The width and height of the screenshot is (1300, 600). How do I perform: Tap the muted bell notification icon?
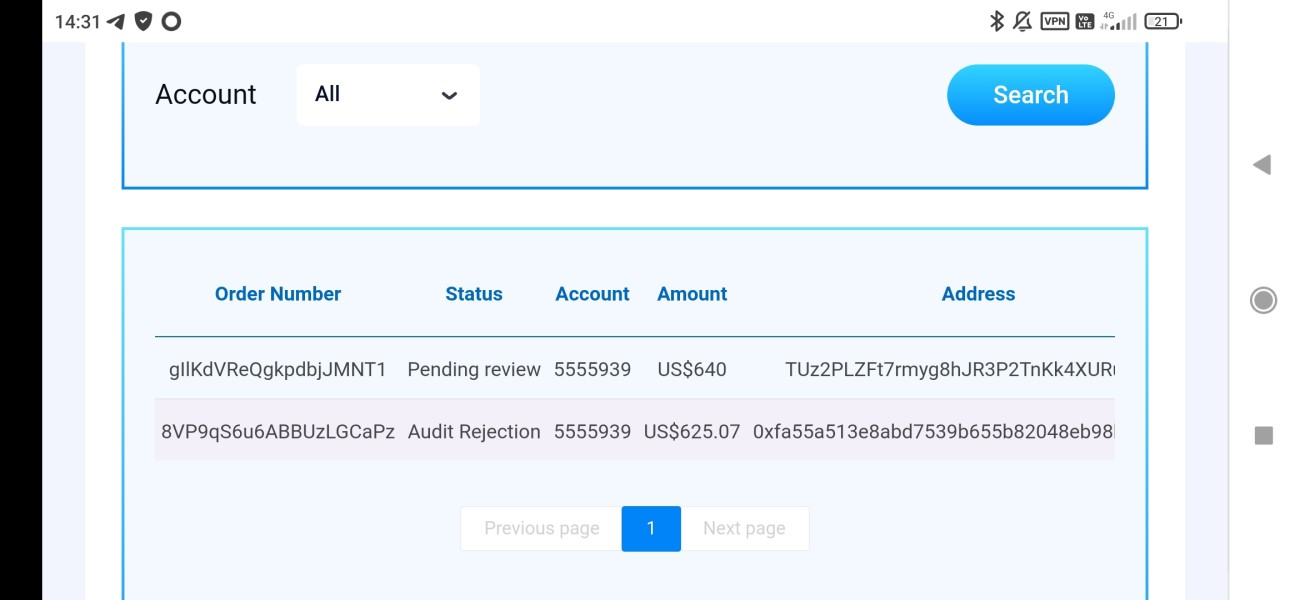[x=1023, y=21]
